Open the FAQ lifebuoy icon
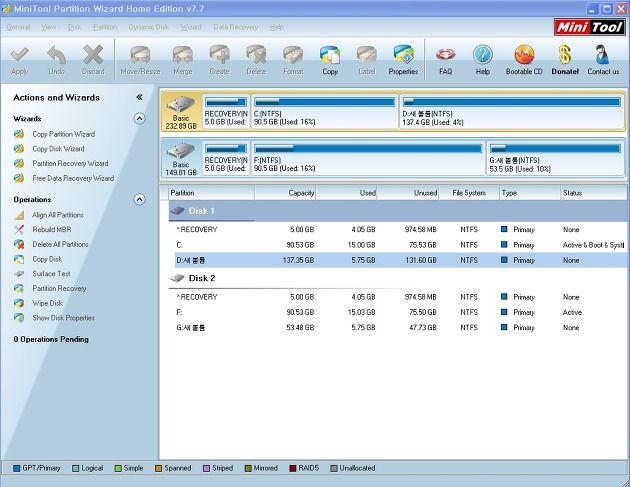Screen dimensions: 630x487 446,55
